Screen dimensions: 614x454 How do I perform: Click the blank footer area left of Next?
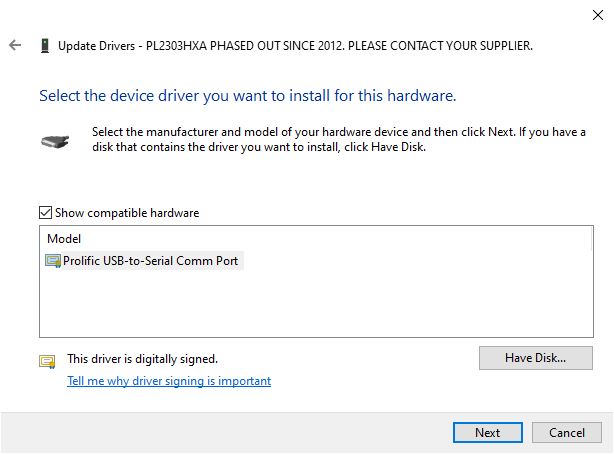220,433
